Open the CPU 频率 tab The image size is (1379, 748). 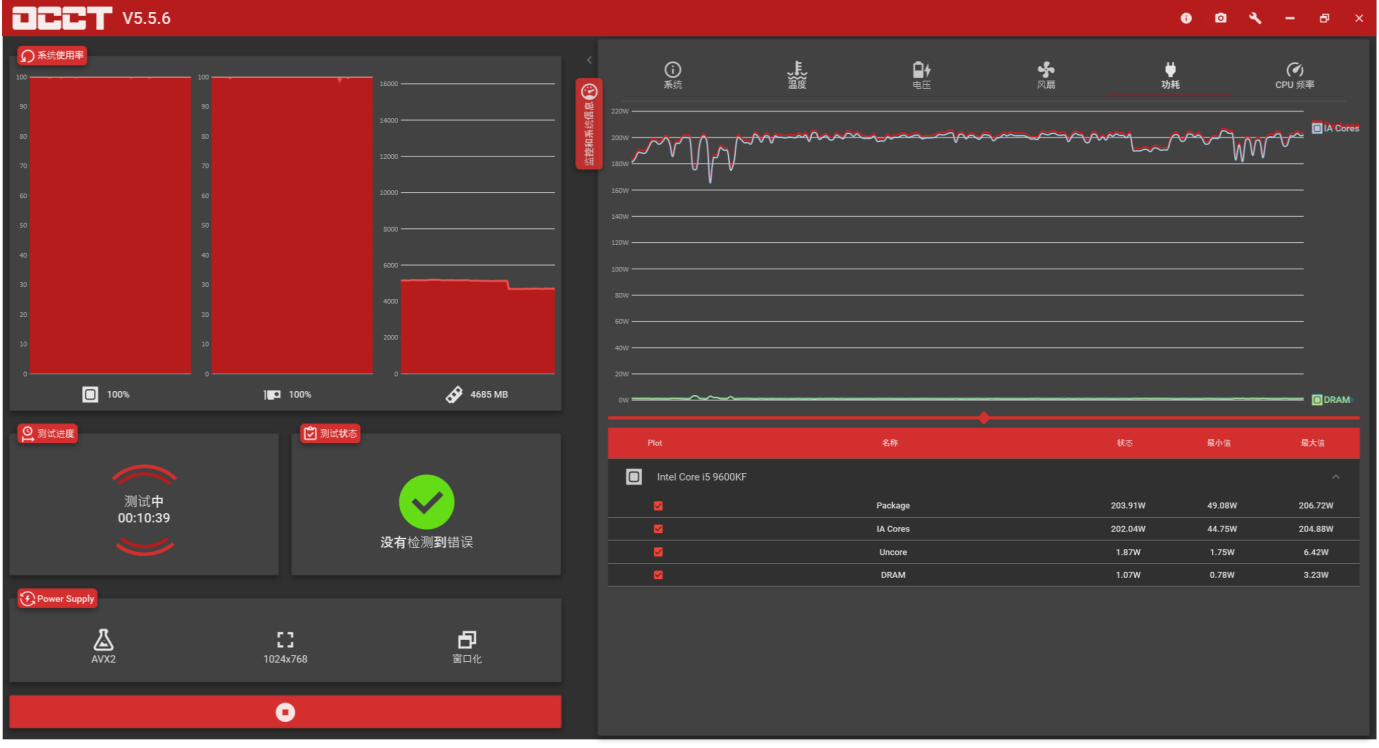tap(1295, 75)
